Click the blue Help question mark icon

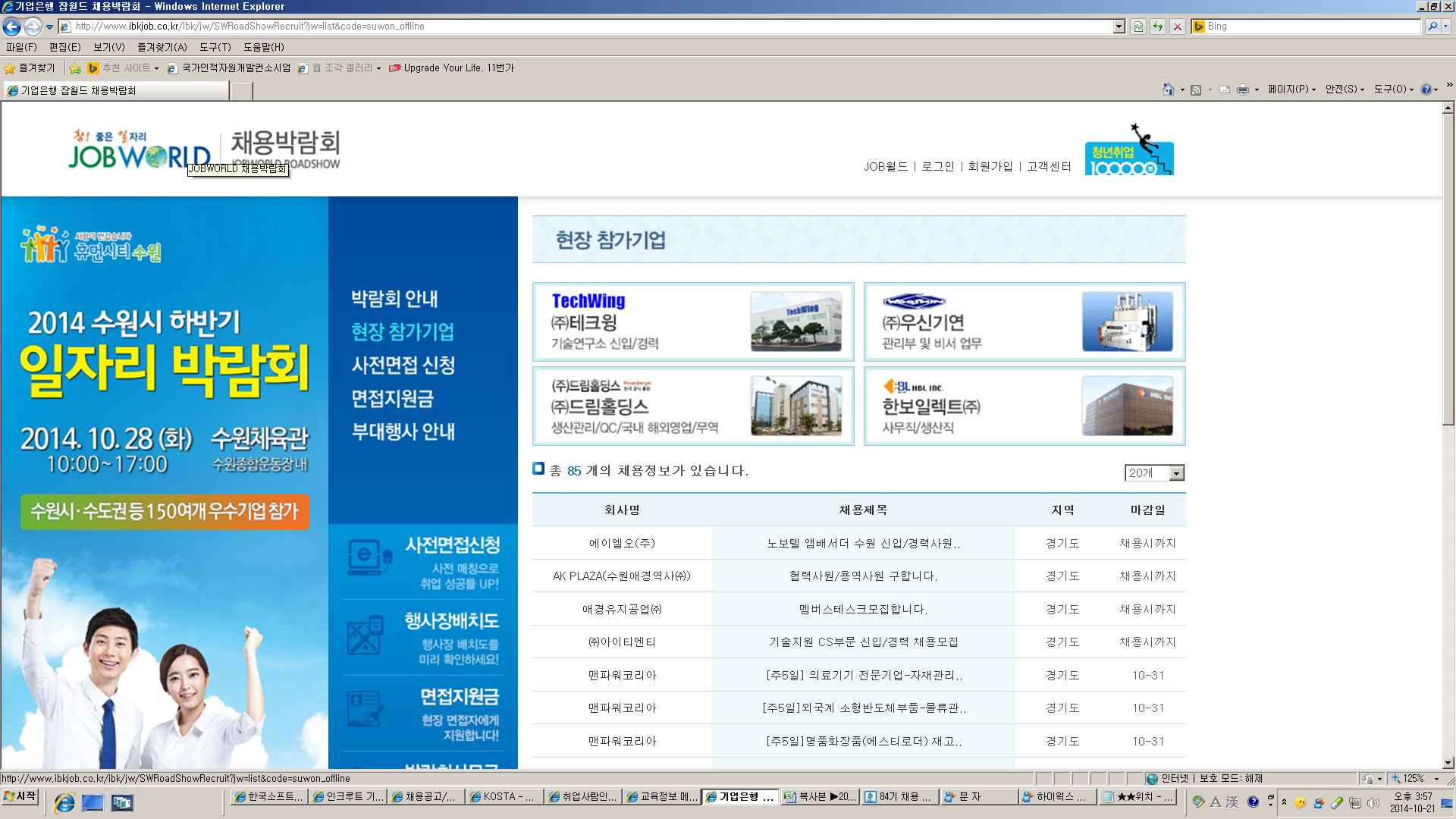pyautogui.click(x=1426, y=89)
